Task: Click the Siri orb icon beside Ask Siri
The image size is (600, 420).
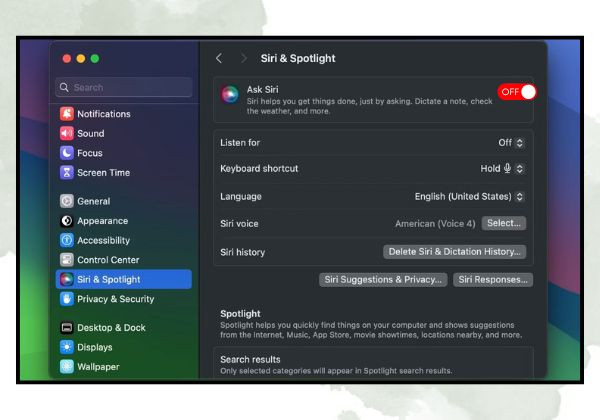Action: click(230, 94)
